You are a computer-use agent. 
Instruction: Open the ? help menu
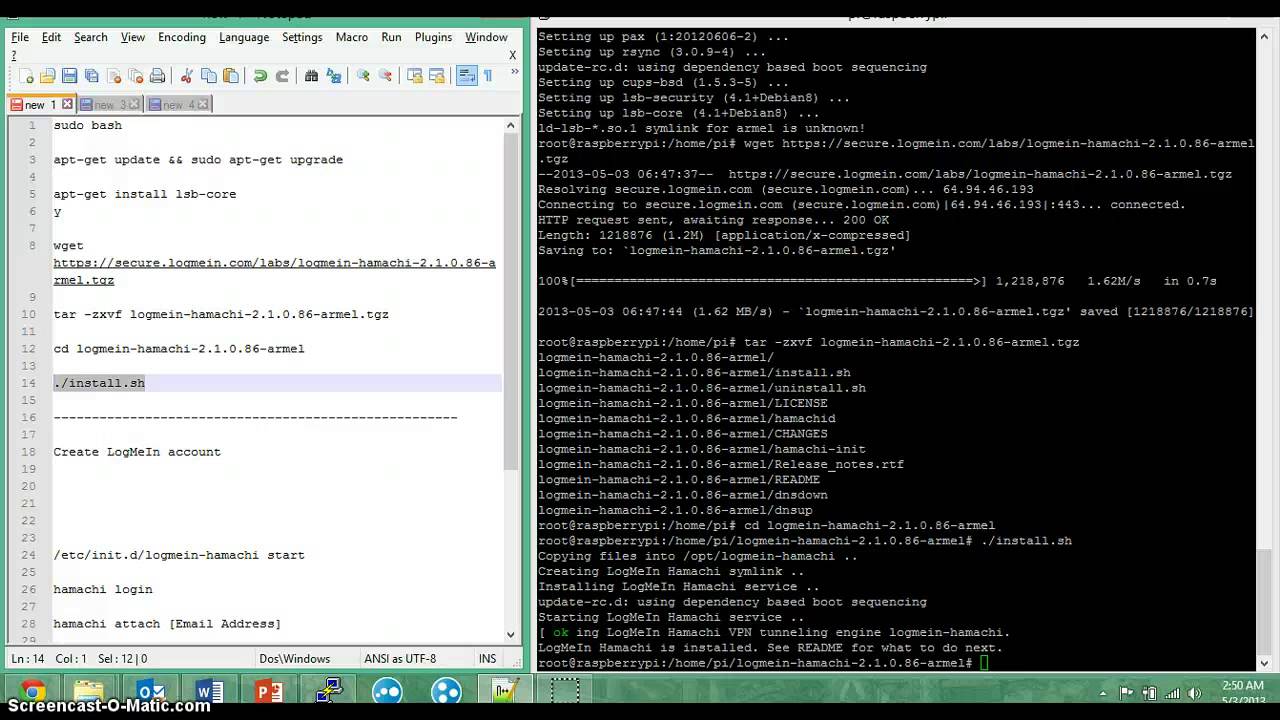pyautogui.click(x=14, y=55)
